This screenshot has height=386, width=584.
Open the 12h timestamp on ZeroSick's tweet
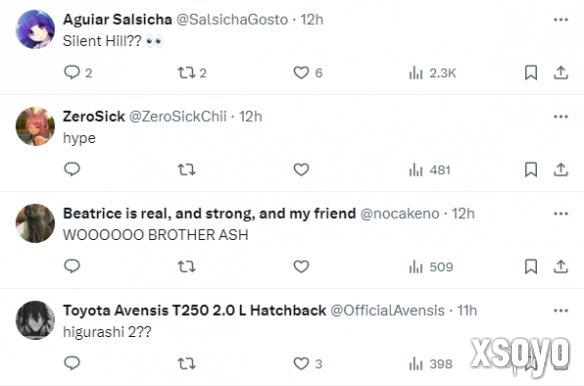pos(251,117)
